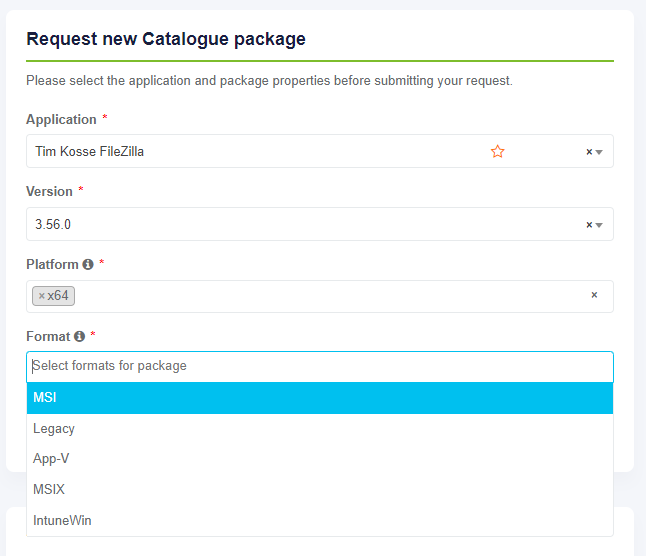Clear the selected Version 3.56.0 x

click(589, 225)
